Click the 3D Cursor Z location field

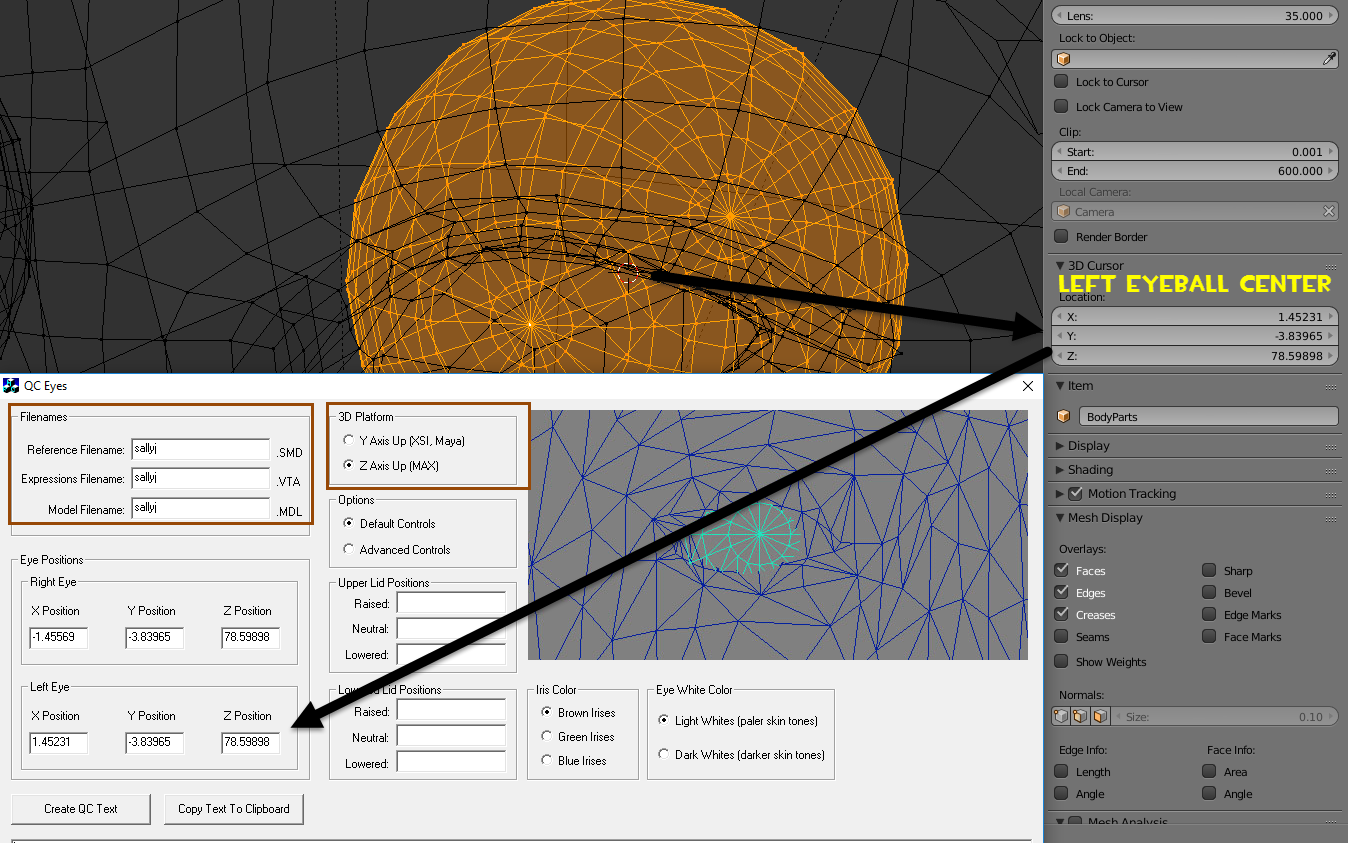click(1195, 356)
